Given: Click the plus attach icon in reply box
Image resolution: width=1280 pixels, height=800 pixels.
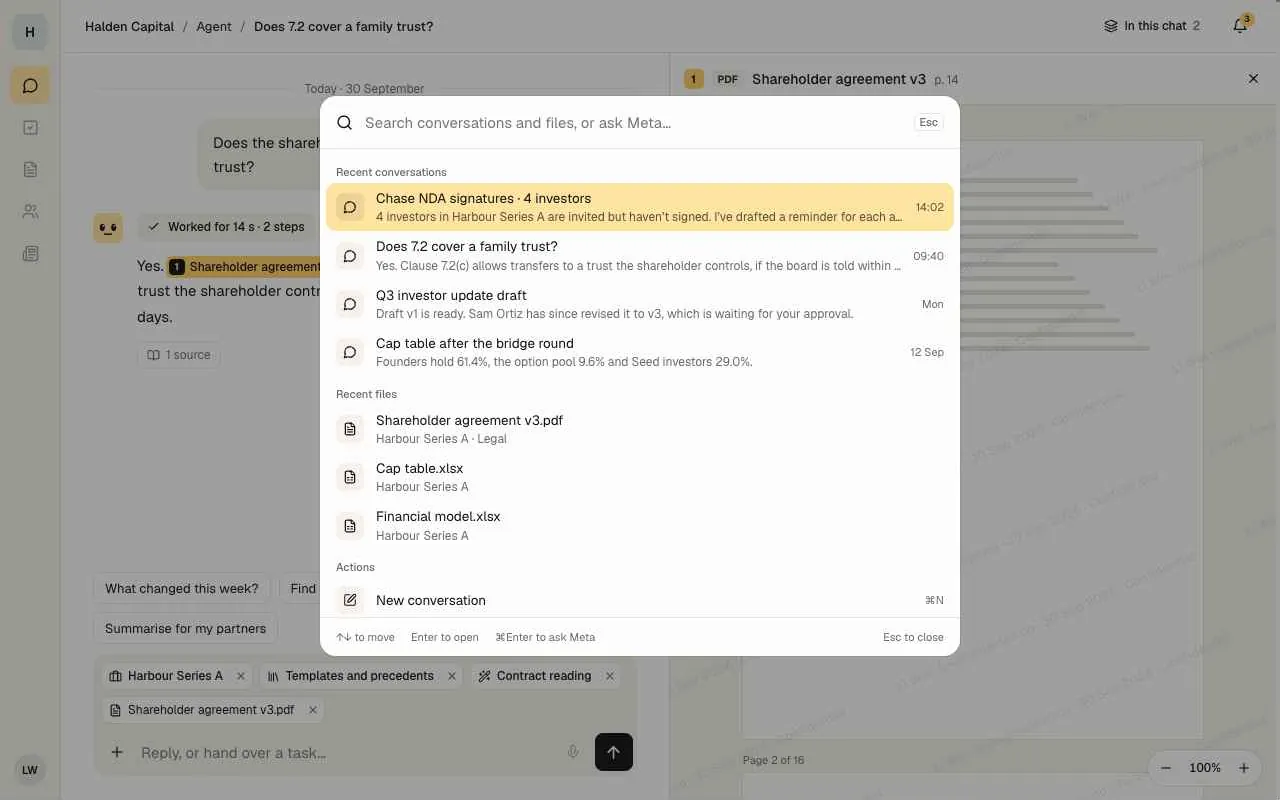Looking at the screenshot, I should 117,752.
